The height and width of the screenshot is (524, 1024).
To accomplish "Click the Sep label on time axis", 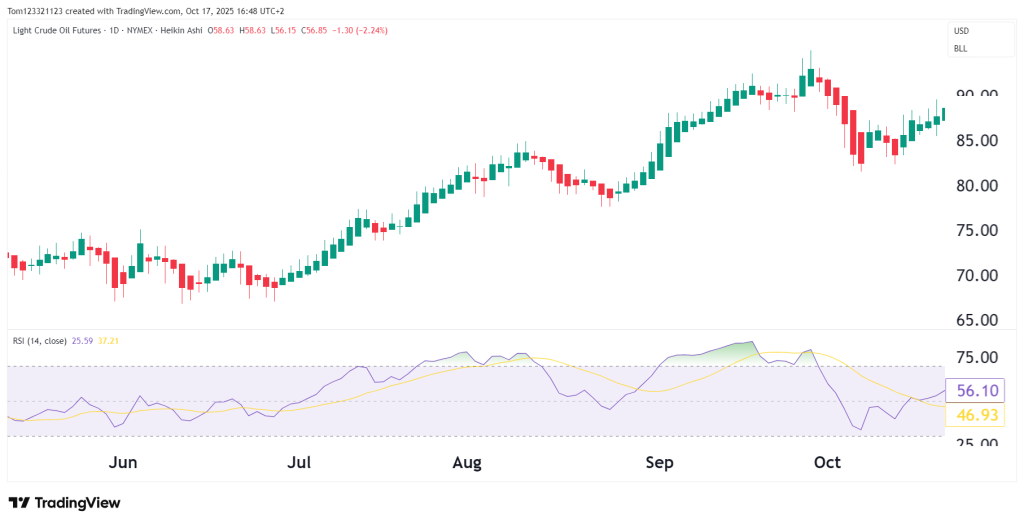I will [x=659, y=463].
